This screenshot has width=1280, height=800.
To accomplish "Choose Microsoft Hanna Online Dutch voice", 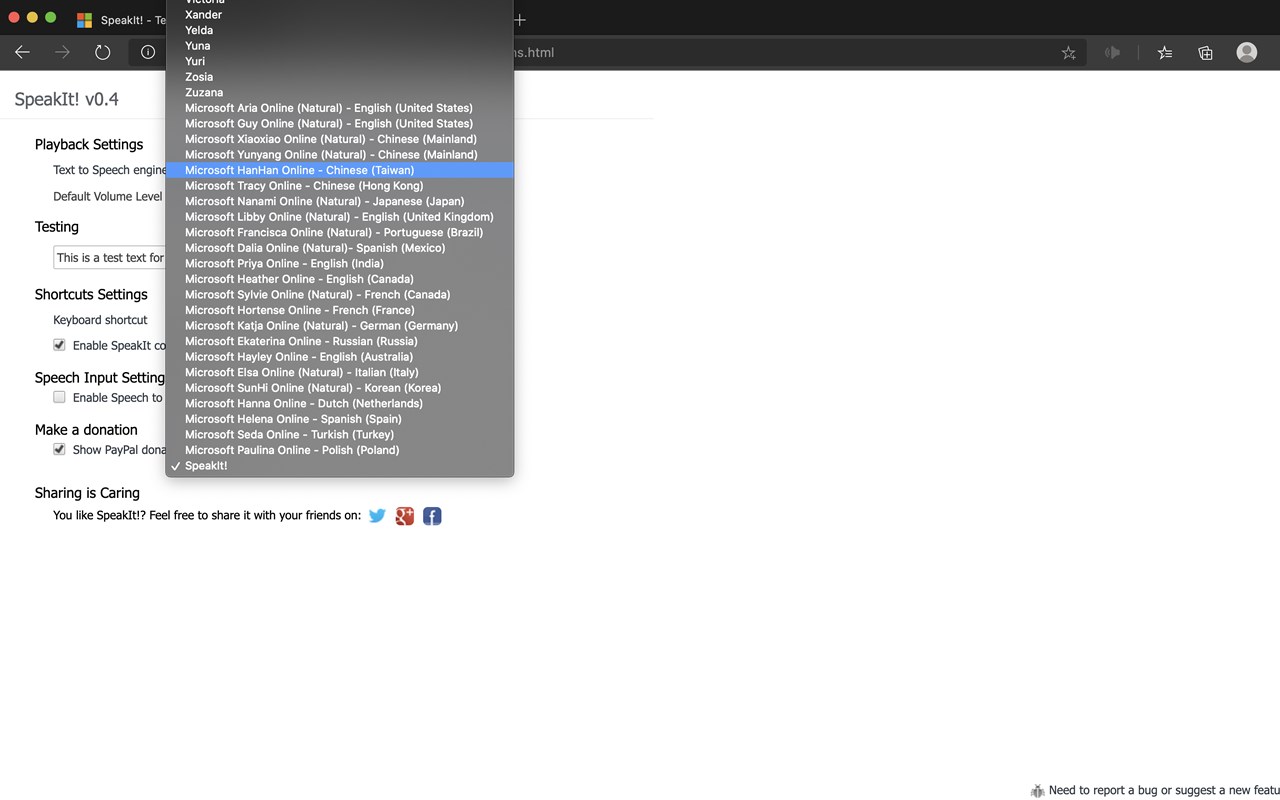I will coord(340,403).
